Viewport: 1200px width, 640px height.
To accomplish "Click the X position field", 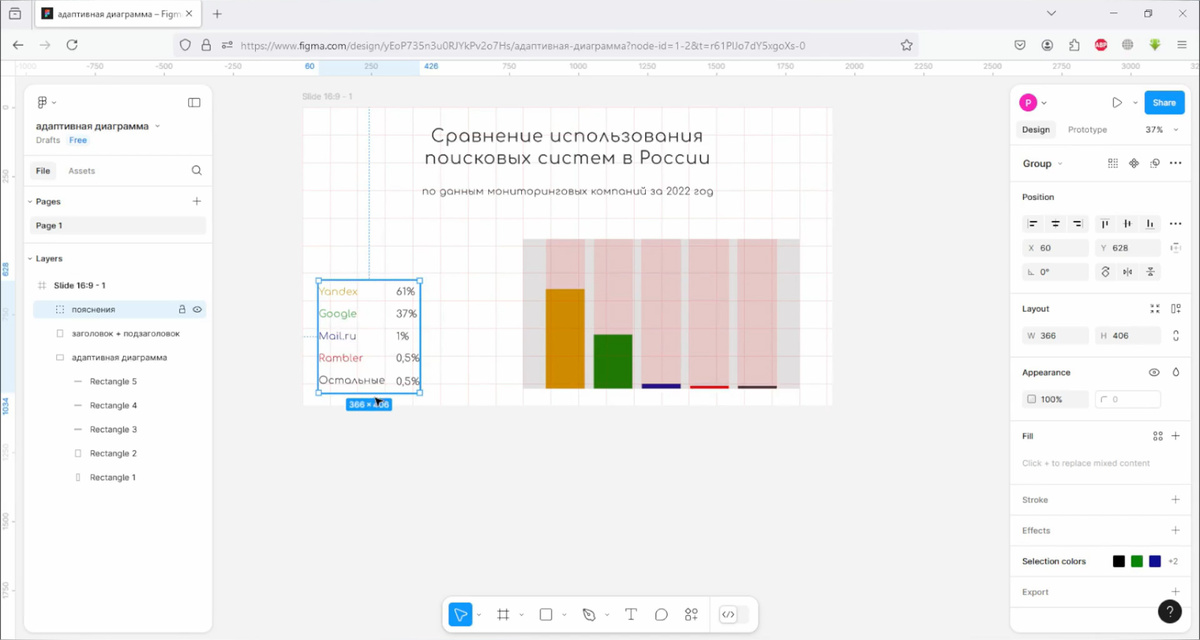I will click(x=1055, y=248).
